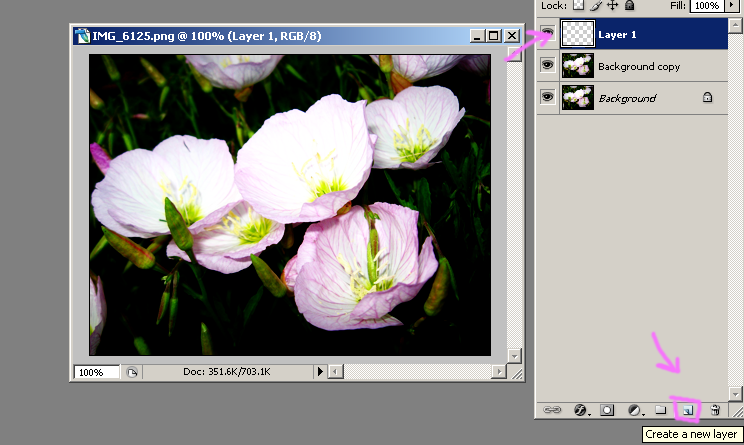
Task: Create a new group folder icon
Action: (660, 409)
